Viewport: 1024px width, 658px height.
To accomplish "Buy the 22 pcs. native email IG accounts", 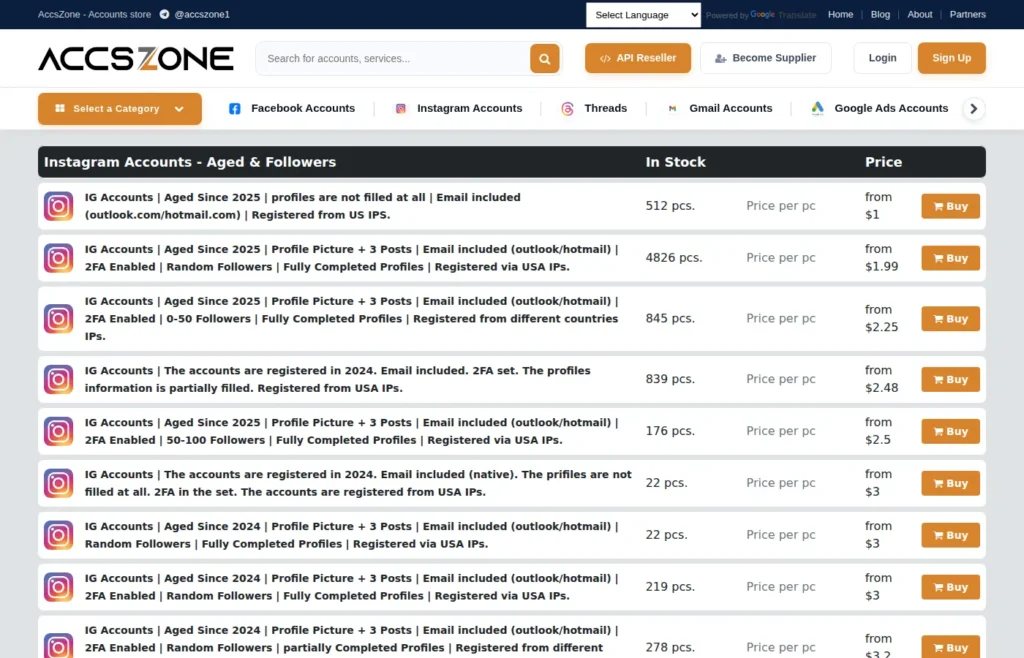I will pyautogui.click(x=950, y=484).
